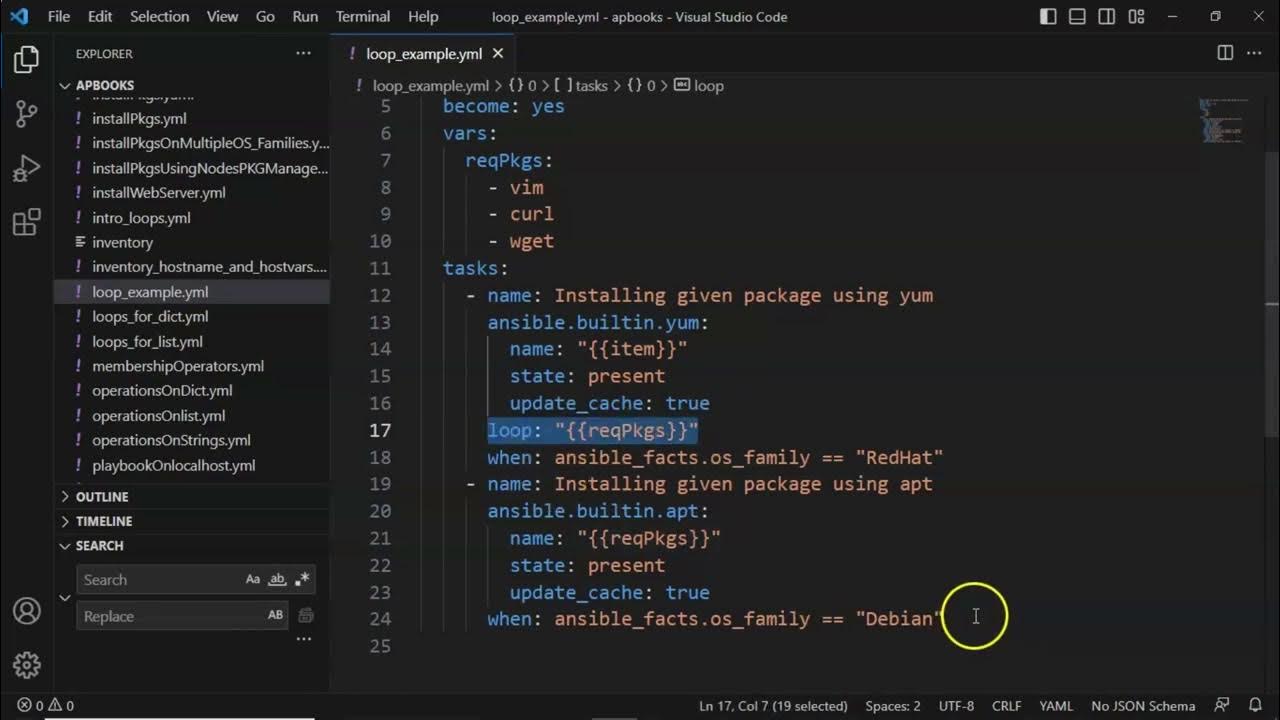This screenshot has width=1280, height=720.
Task: Click the loop breadcrumb segment
Action: (699, 86)
